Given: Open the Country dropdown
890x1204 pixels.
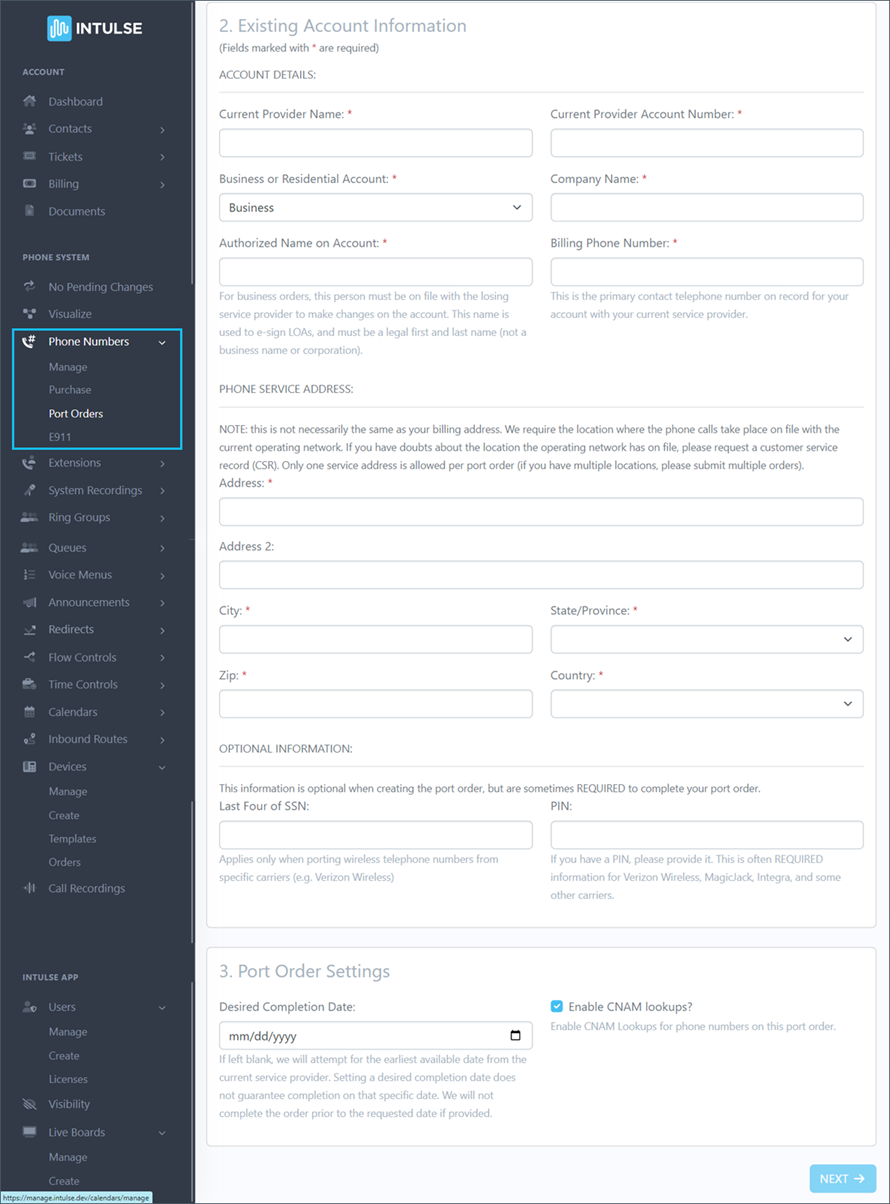Looking at the screenshot, I should coord(707,704).
